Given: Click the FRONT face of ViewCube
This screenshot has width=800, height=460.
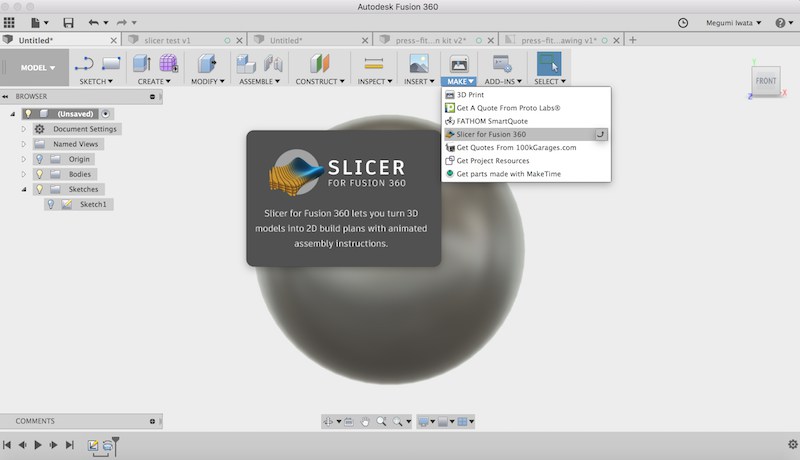Looking at the screenshot, I should point(766,81).
